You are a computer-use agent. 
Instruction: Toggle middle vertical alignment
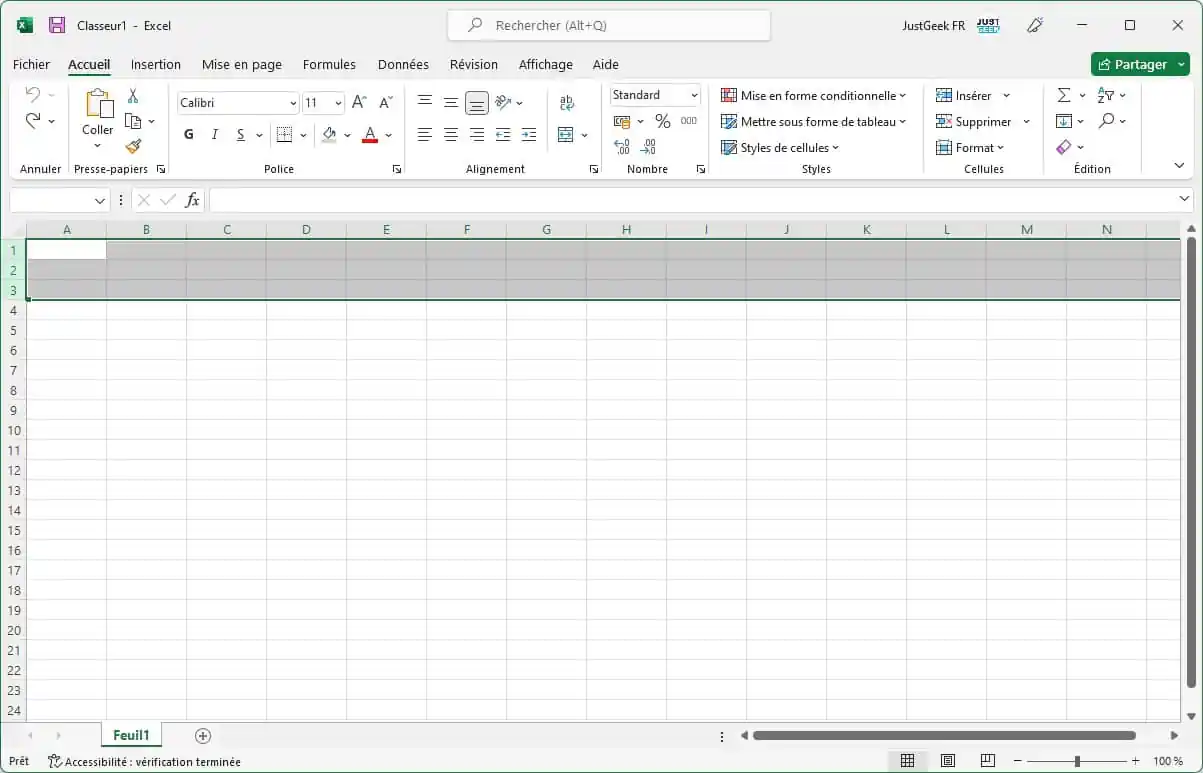[451, 102]
